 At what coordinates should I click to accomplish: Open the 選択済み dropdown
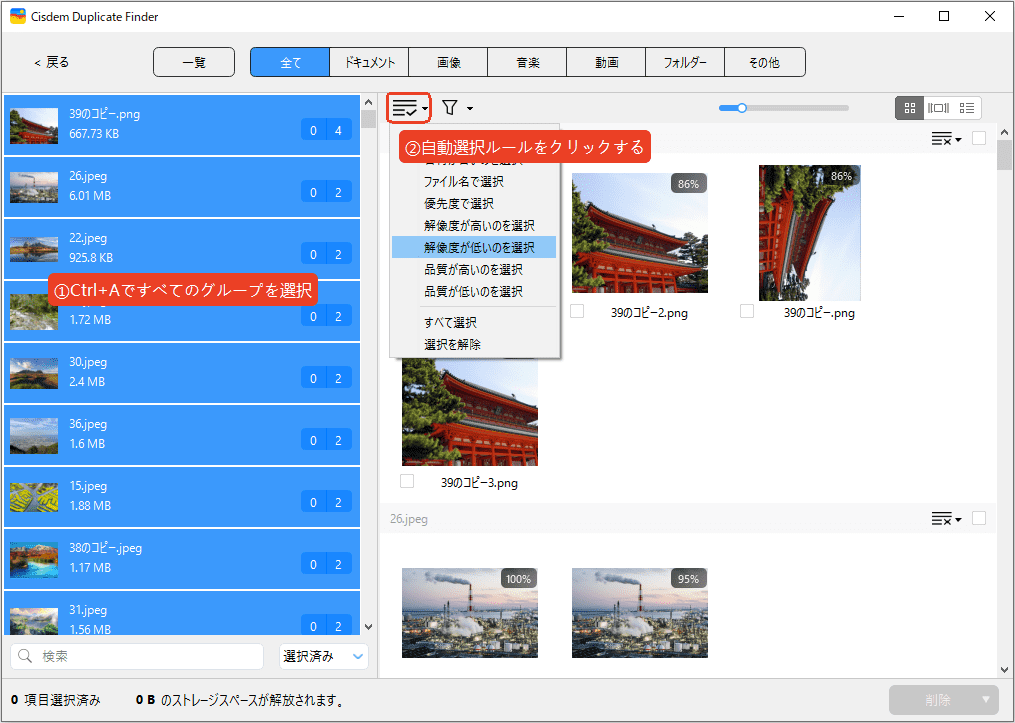click(324, 657)
